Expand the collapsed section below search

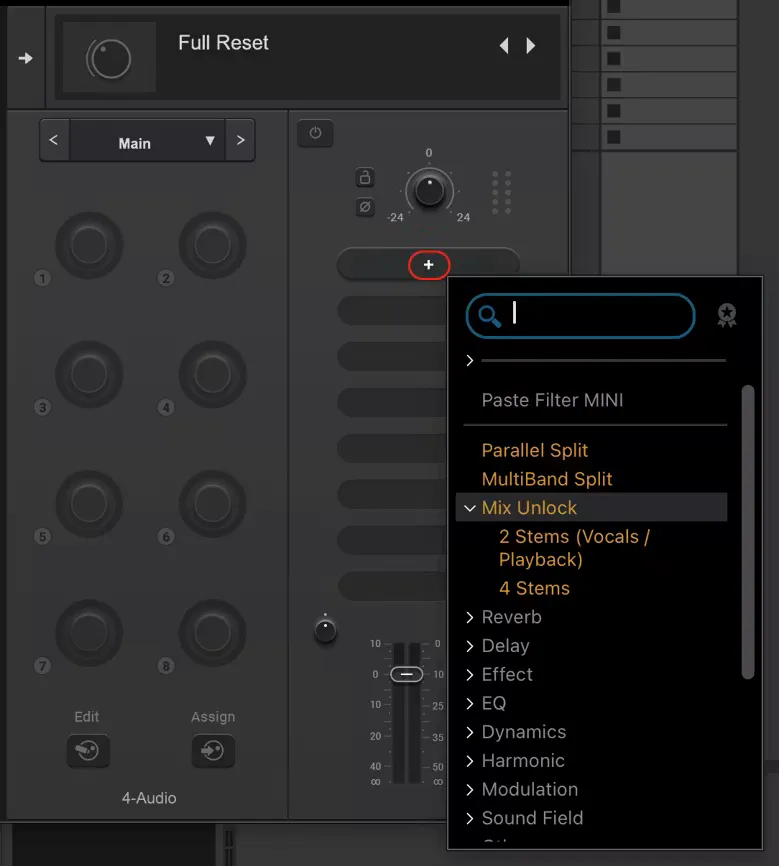[x=470, y=360]
